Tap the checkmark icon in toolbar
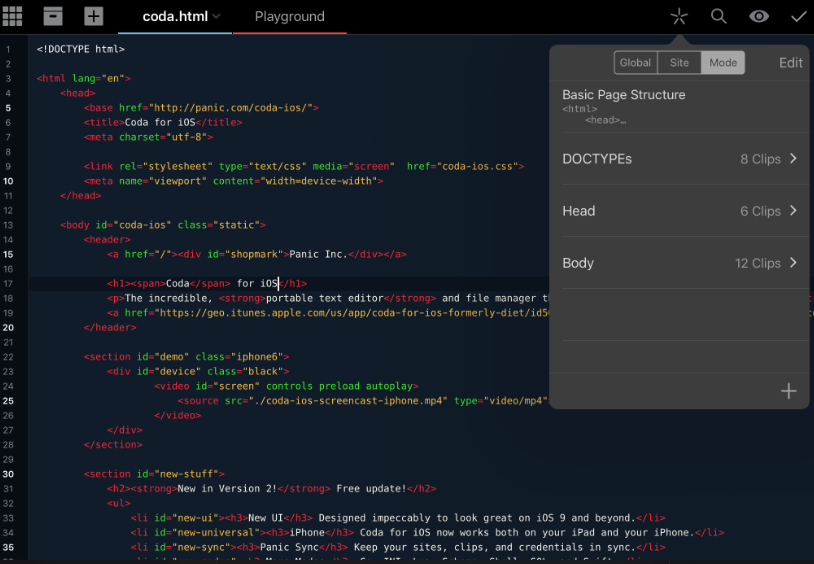 [x=798, y=16]
